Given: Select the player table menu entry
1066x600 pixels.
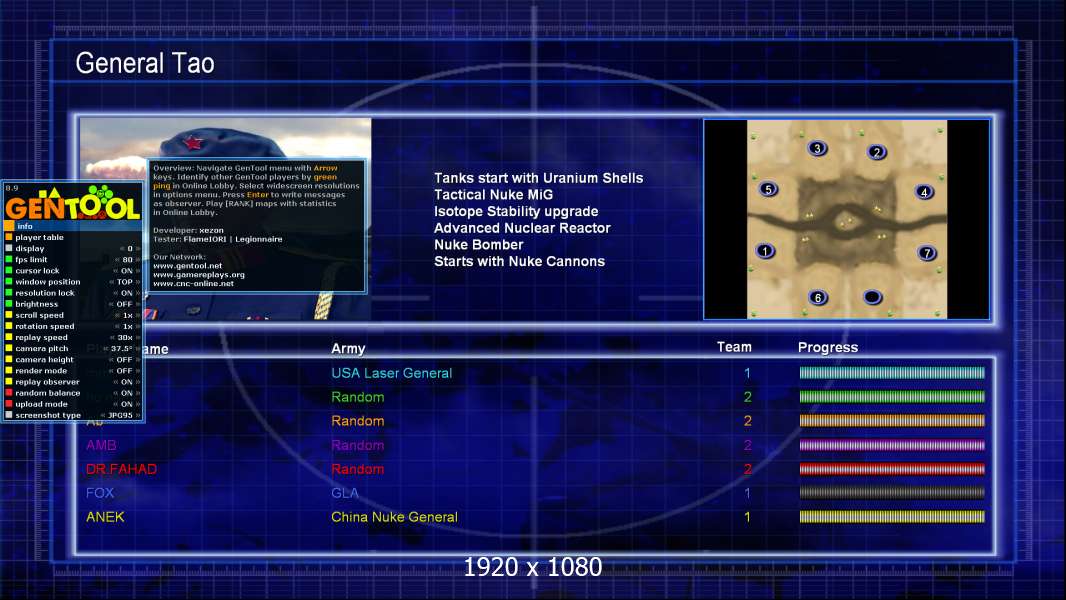Looking at the screenshot, I should click(73, 237).
